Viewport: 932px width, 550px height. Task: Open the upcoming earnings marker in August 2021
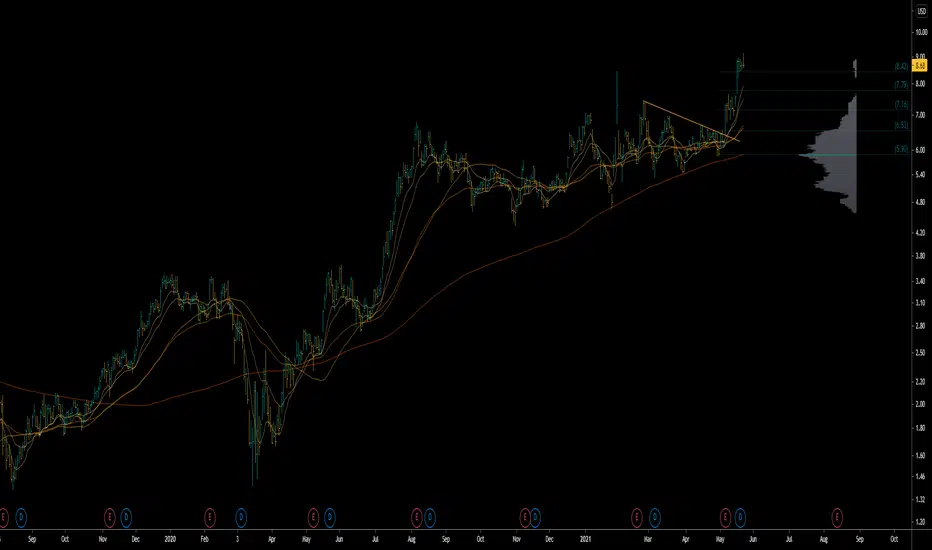pyautogui.click(x=837, y=518)
